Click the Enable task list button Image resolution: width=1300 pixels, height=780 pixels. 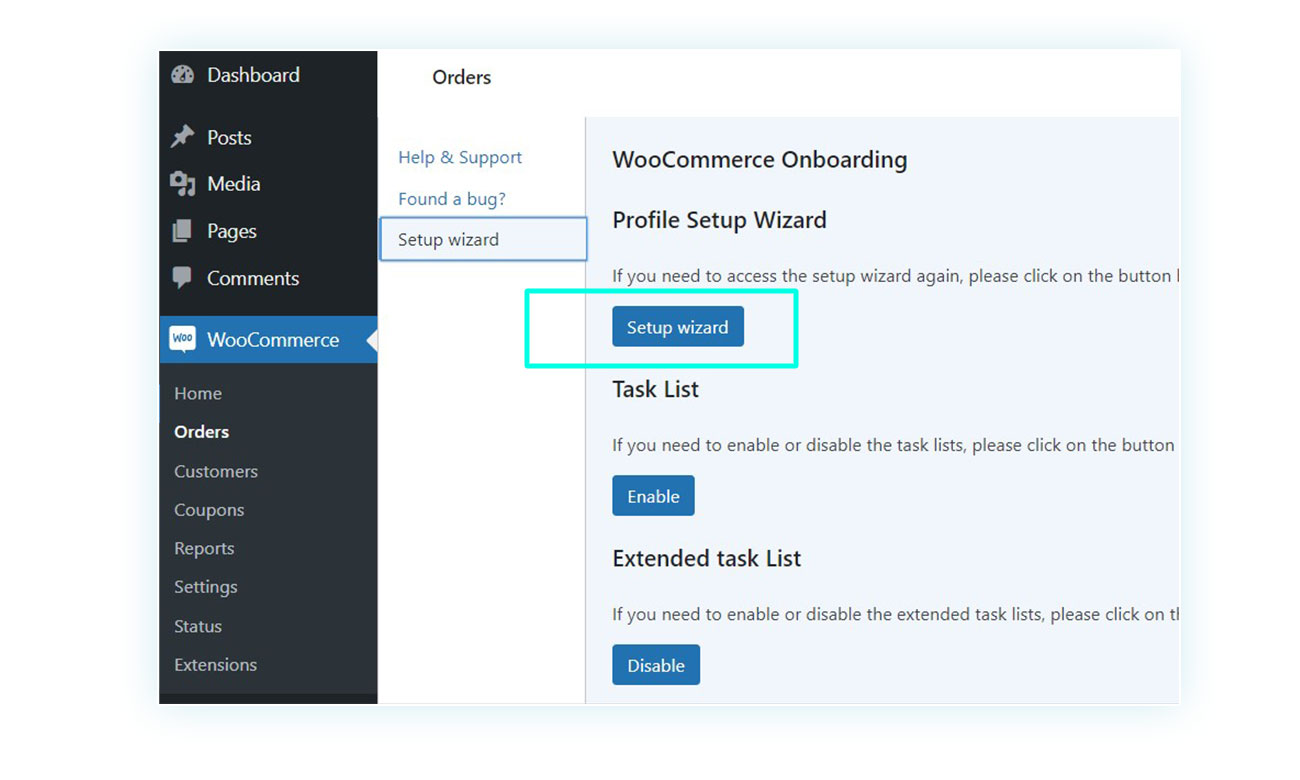point(653,496)
